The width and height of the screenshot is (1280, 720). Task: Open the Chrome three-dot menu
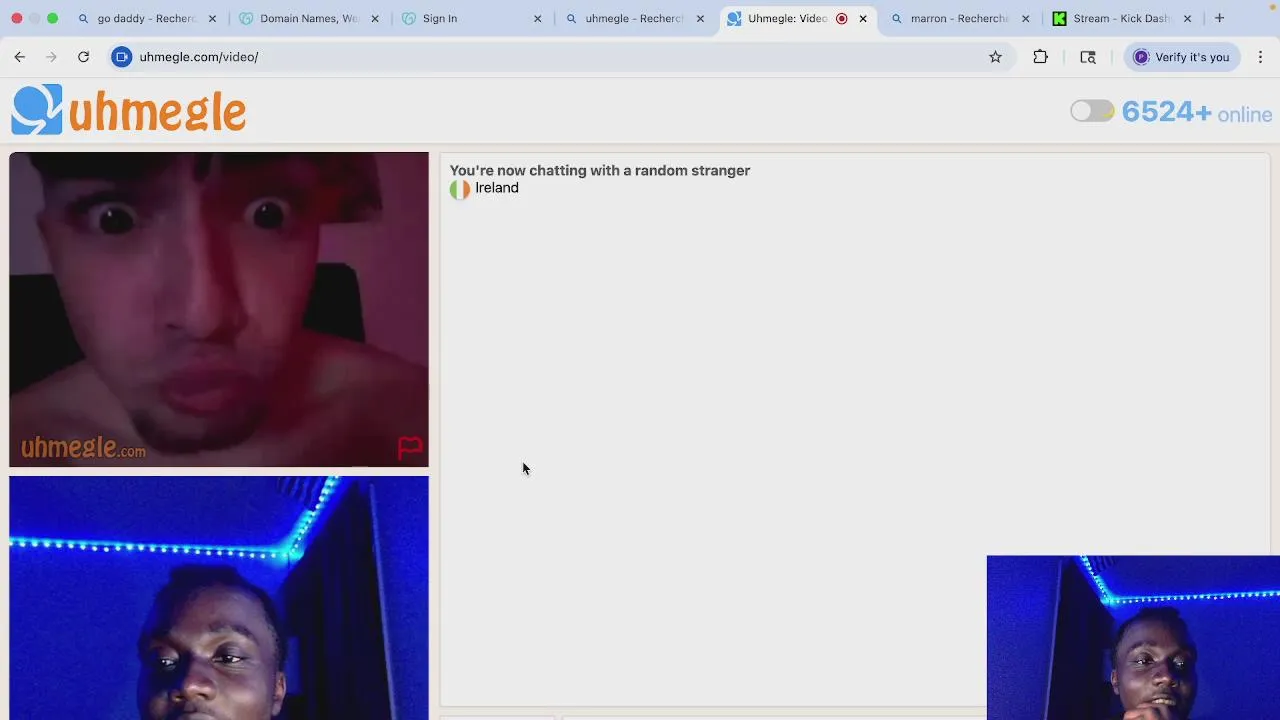click(x=1260, y=57)
